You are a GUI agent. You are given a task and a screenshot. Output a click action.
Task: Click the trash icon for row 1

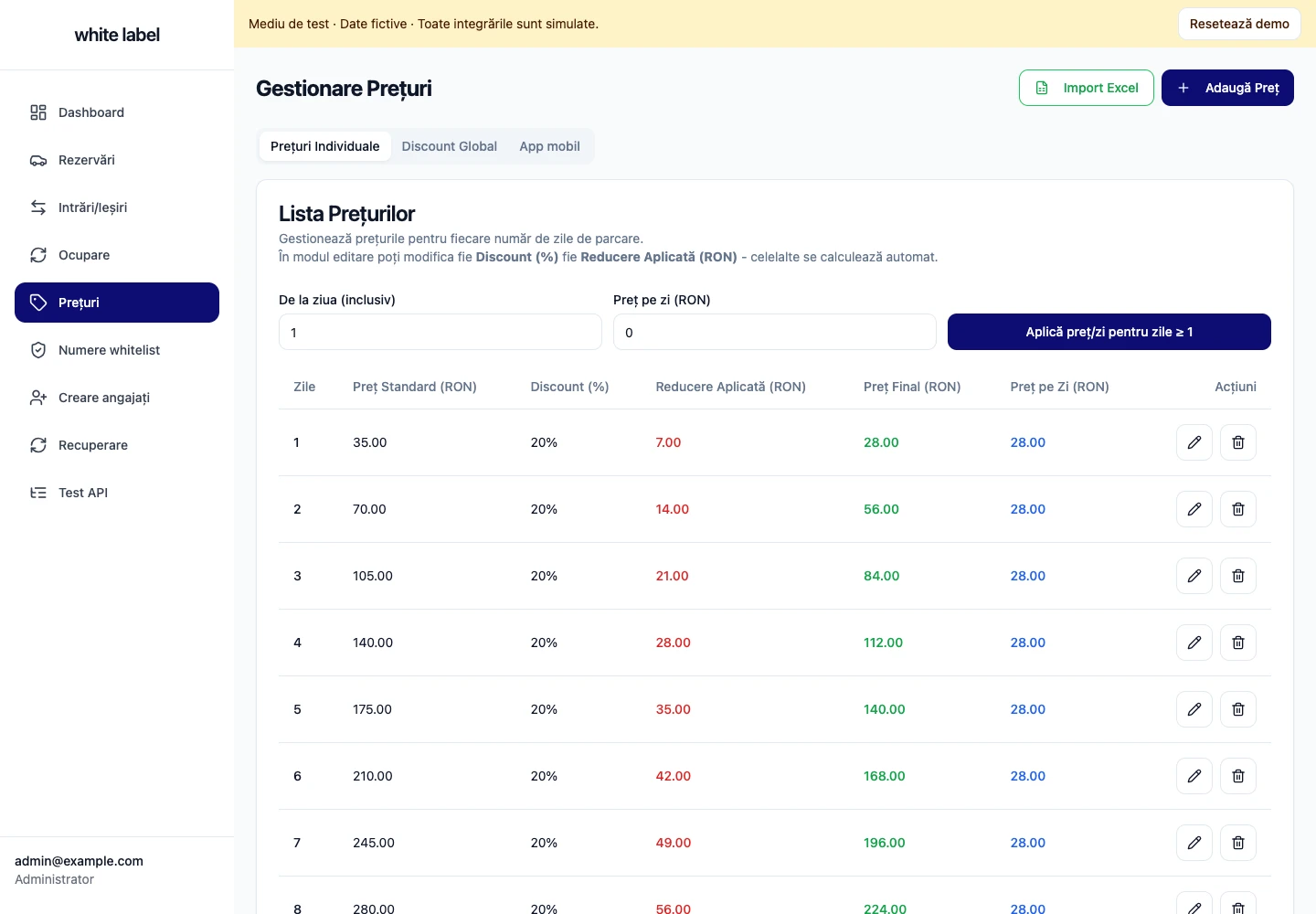coord(1237,442)
